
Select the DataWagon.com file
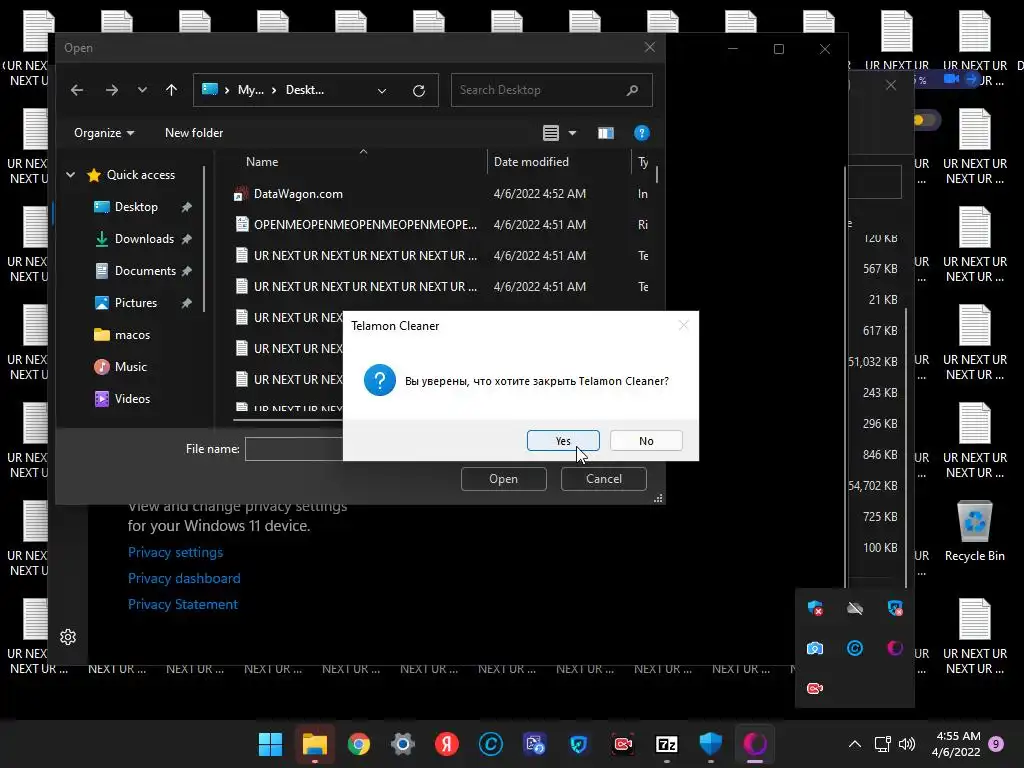click(x=298, y=194)
